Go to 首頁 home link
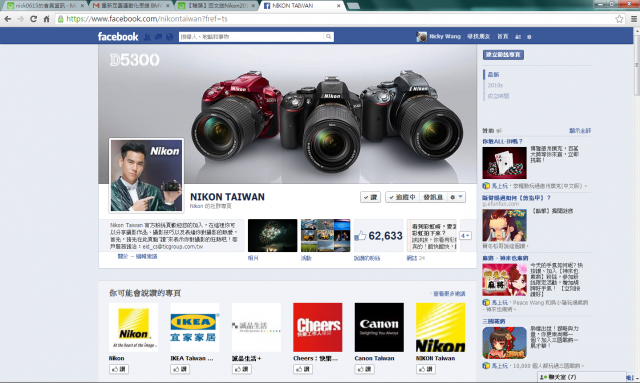640x383 pixels. 502,37
